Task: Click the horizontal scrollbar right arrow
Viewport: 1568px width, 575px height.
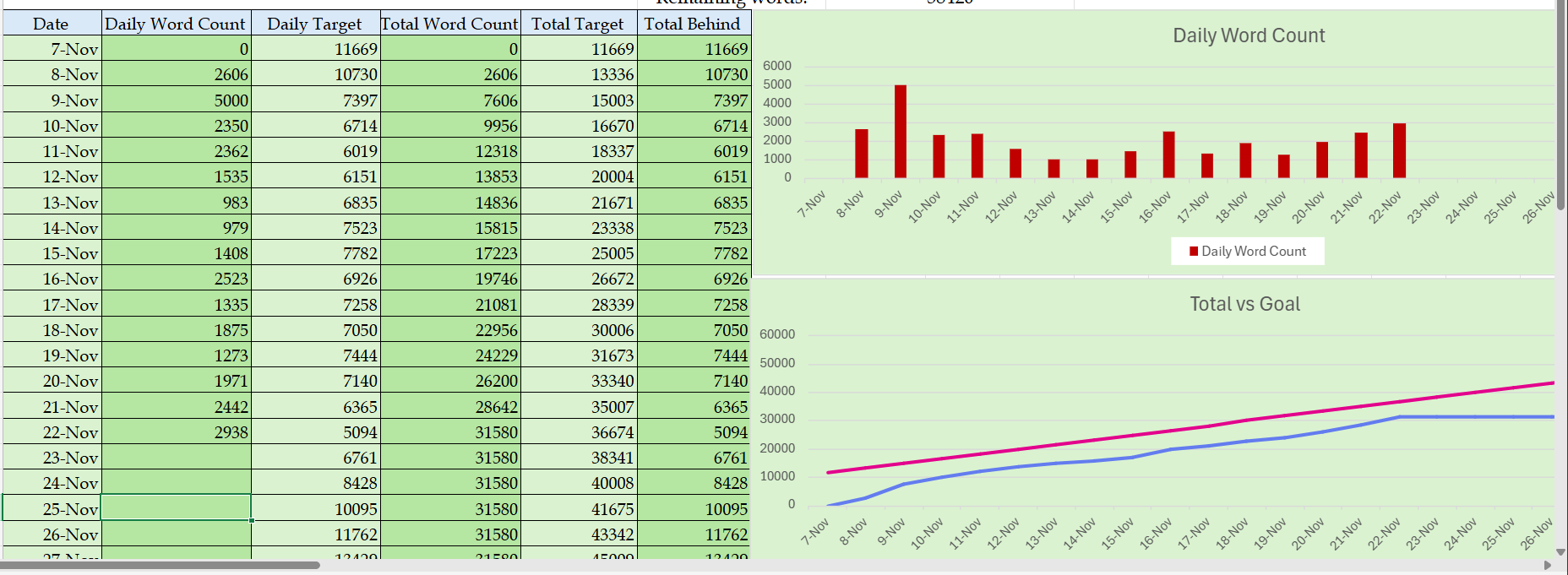Action: pos(1547,565)
